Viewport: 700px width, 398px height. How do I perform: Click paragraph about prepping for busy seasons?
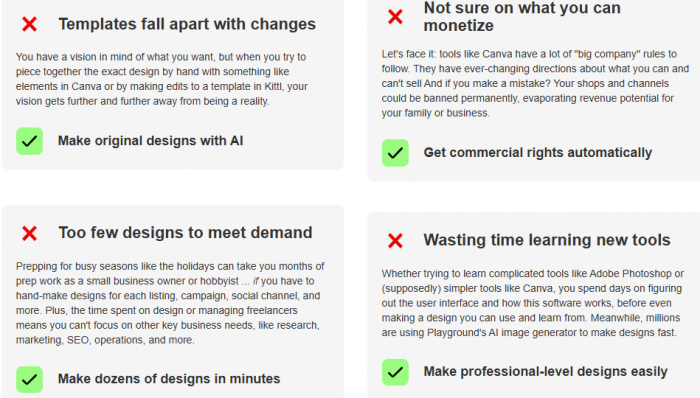tap(170, 303)
